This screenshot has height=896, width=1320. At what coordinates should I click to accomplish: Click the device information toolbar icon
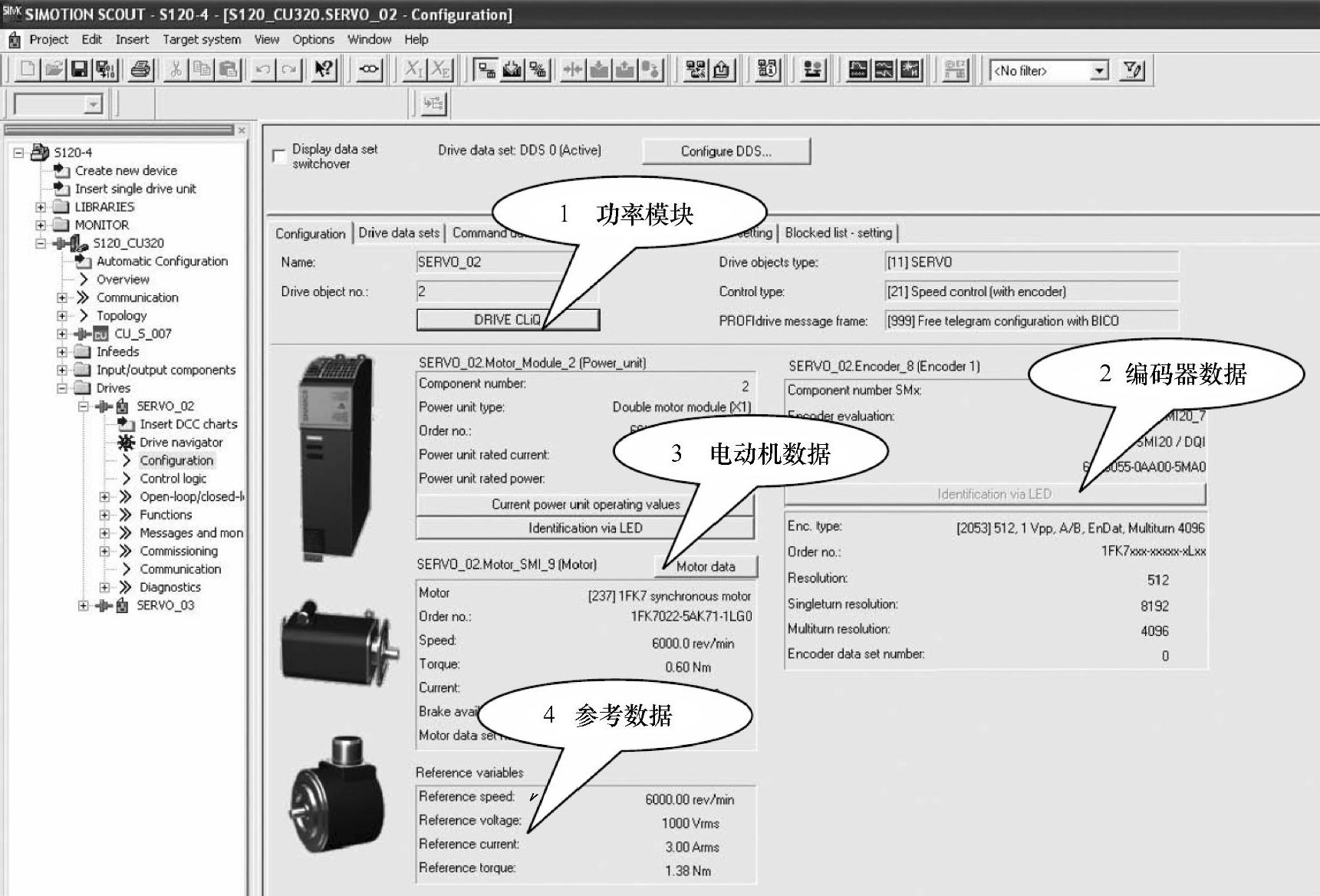pyautogui.click(x=768, y=70)
